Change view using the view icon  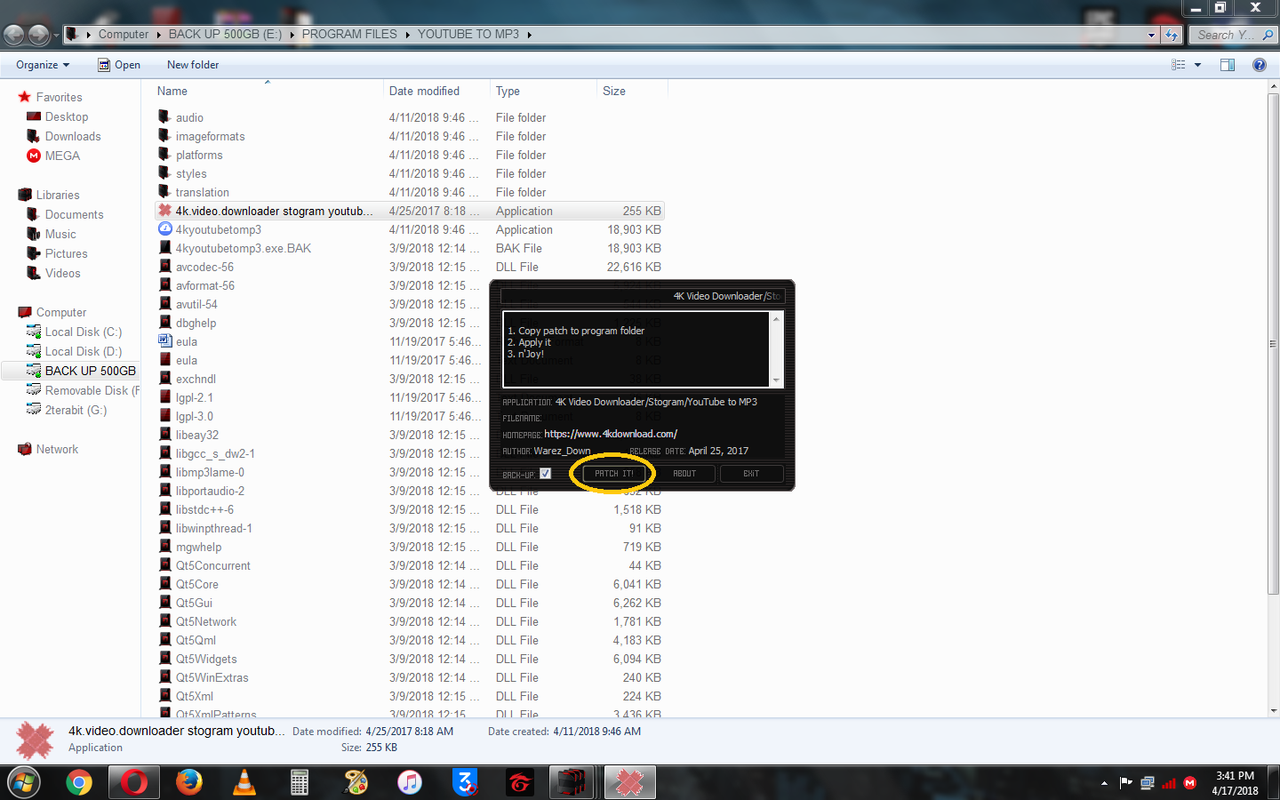[x=1179, y=65]
